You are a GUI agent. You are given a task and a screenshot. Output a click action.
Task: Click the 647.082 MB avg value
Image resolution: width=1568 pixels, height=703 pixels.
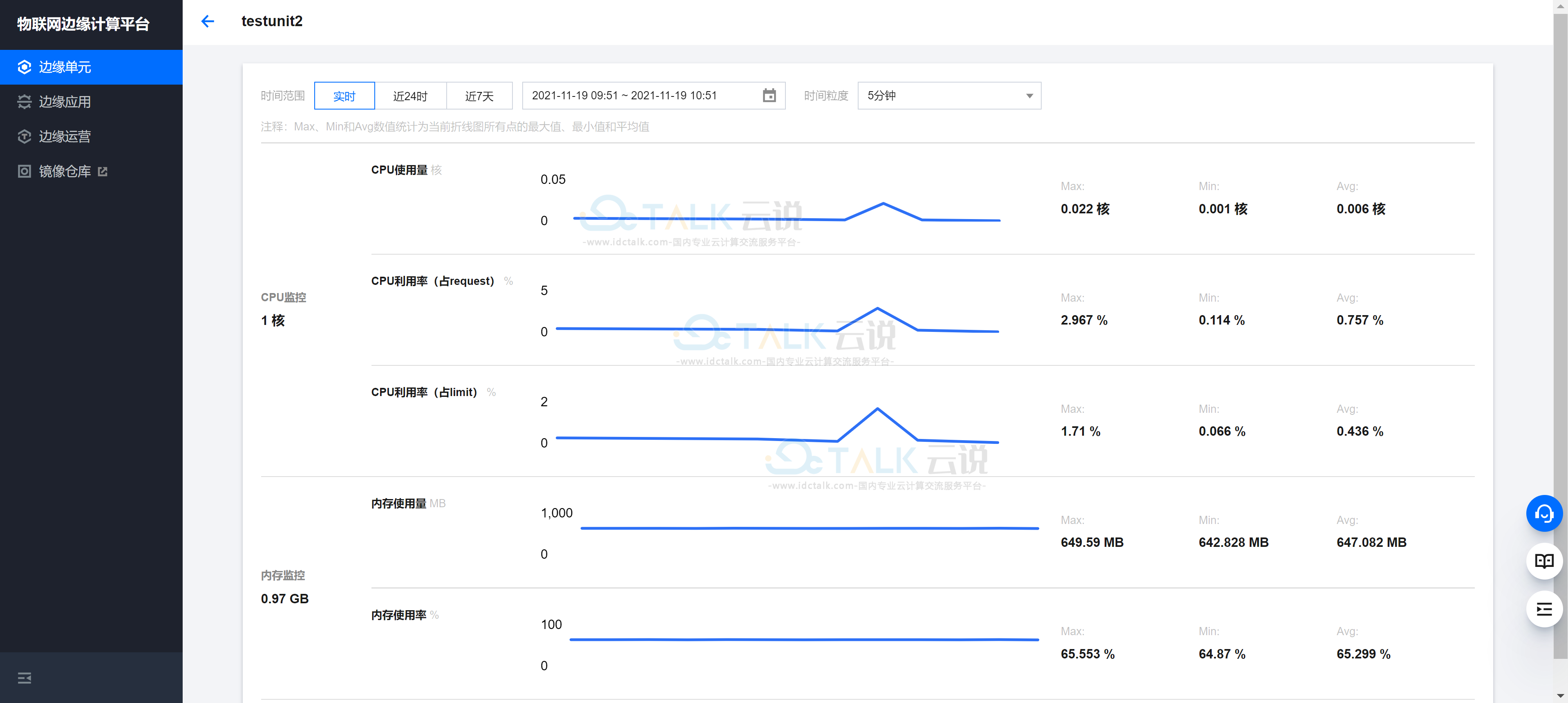coord(1371,542)
